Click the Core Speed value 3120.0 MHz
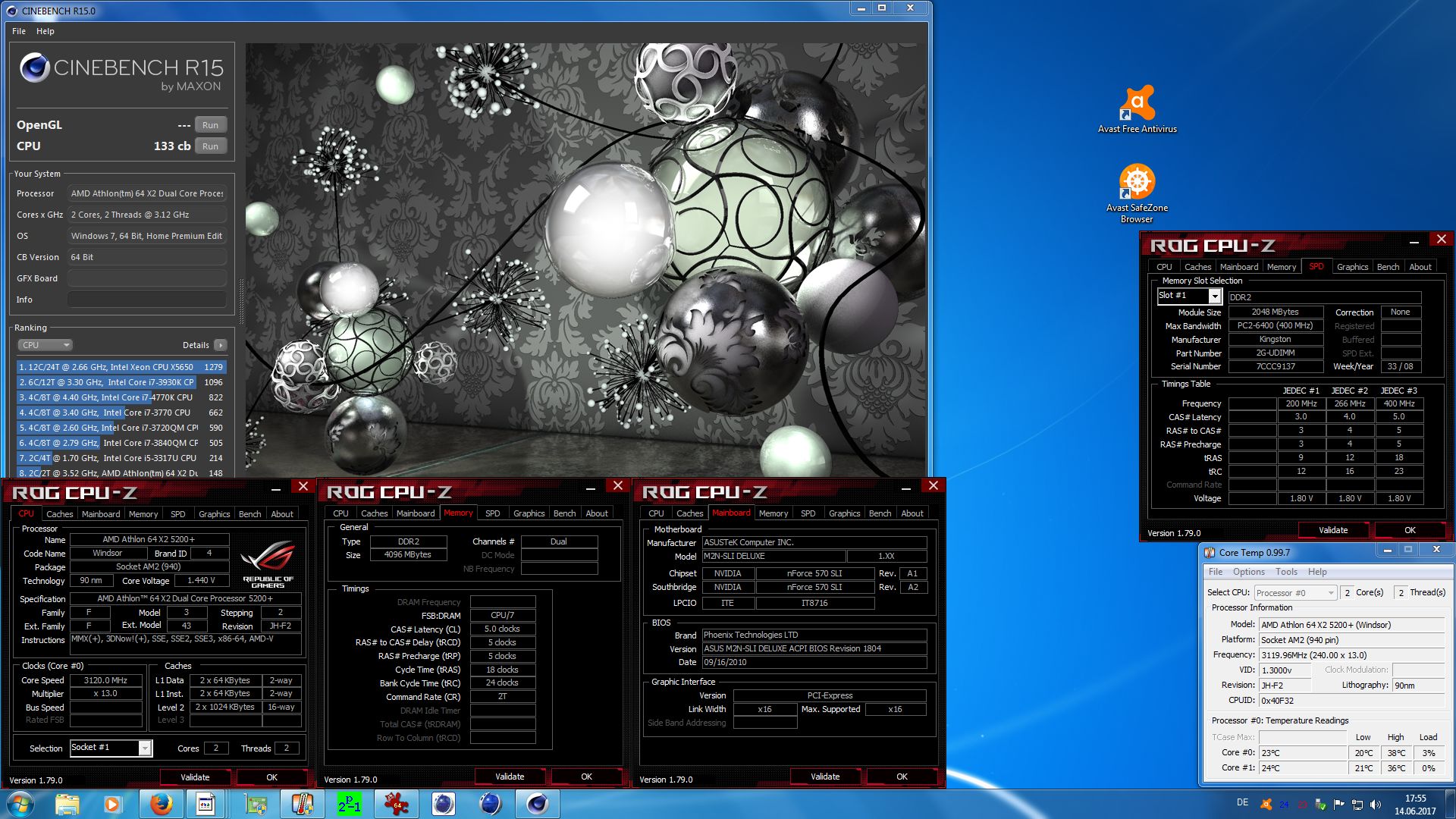 105,680
